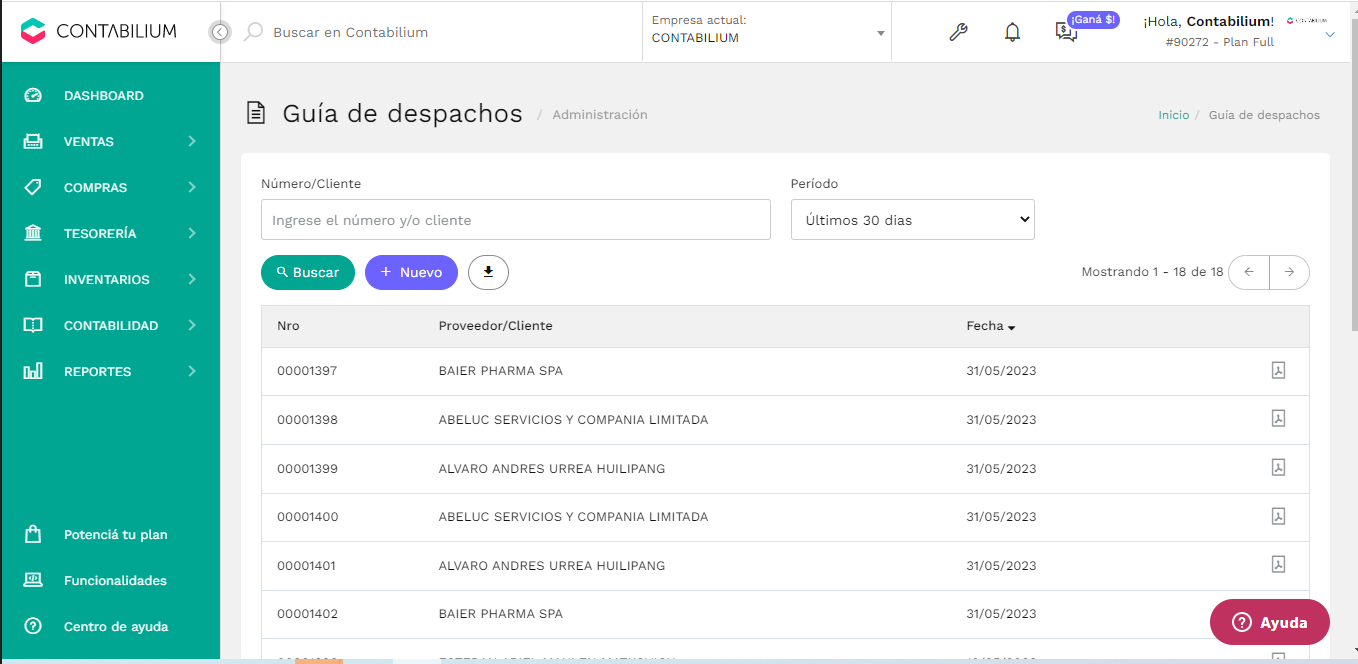
Task: Click the Contabilium logo
Action: (98, 31)
